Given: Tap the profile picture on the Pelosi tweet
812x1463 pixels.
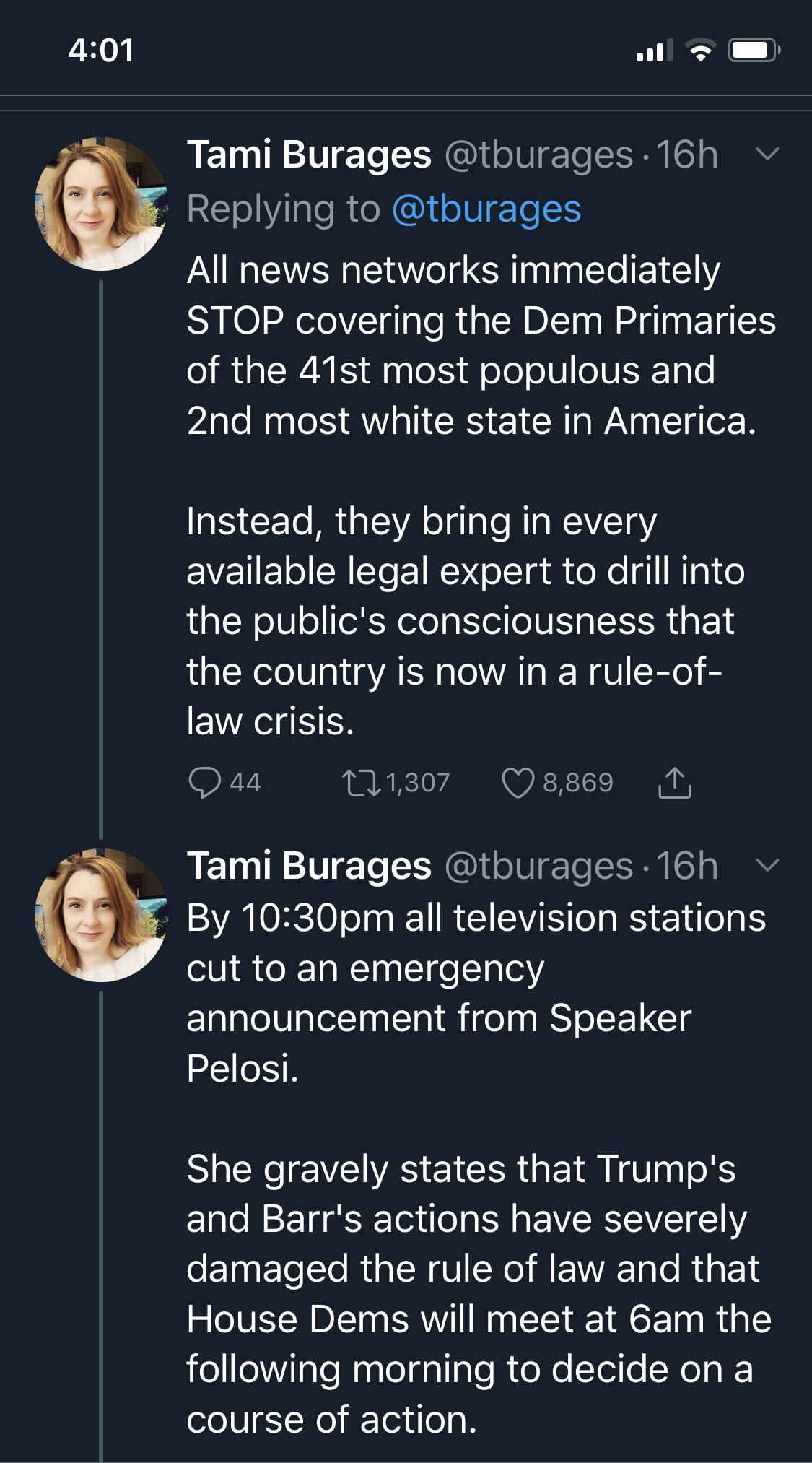Looking at the screenshot, I should click(101, 915).
